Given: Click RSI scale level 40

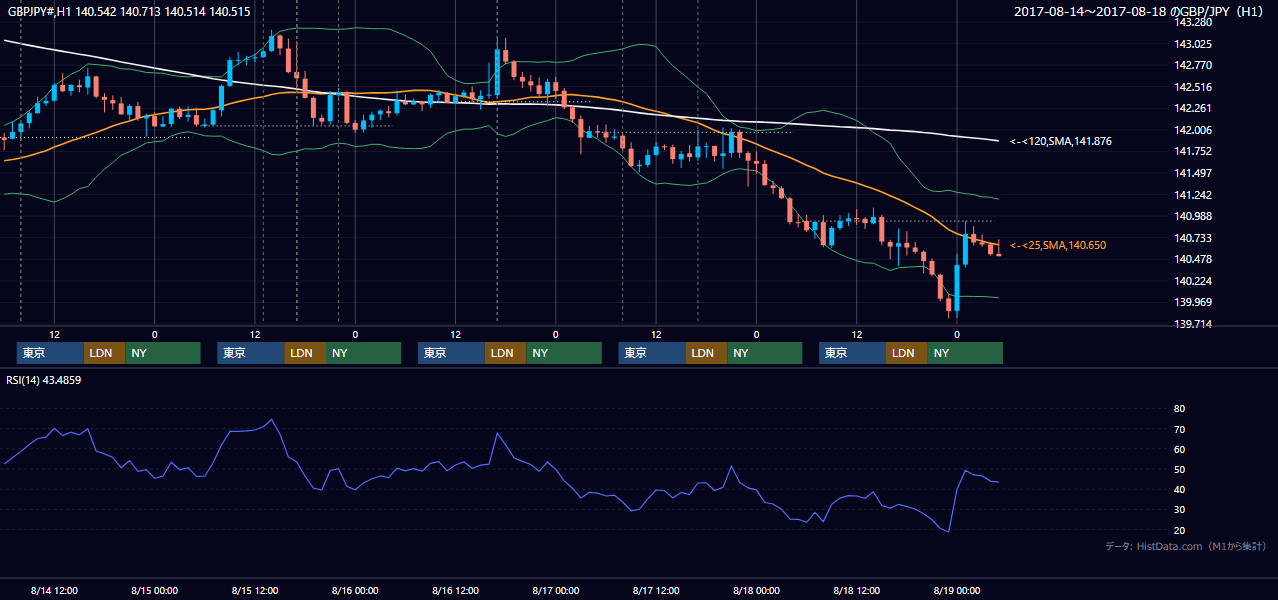Looking at the screenshot, I should [x=1179, y=489].
